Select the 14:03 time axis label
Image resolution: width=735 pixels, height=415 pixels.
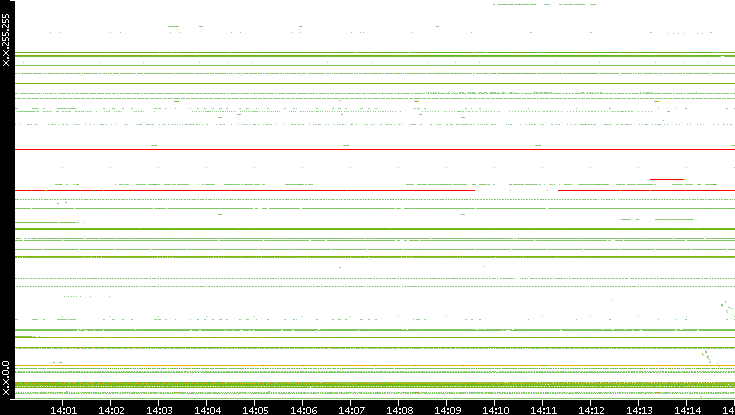[159, 410]
